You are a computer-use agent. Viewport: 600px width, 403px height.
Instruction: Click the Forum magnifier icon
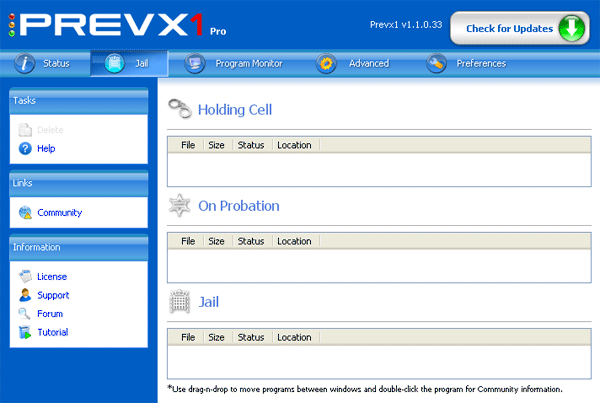coord(24,314)
